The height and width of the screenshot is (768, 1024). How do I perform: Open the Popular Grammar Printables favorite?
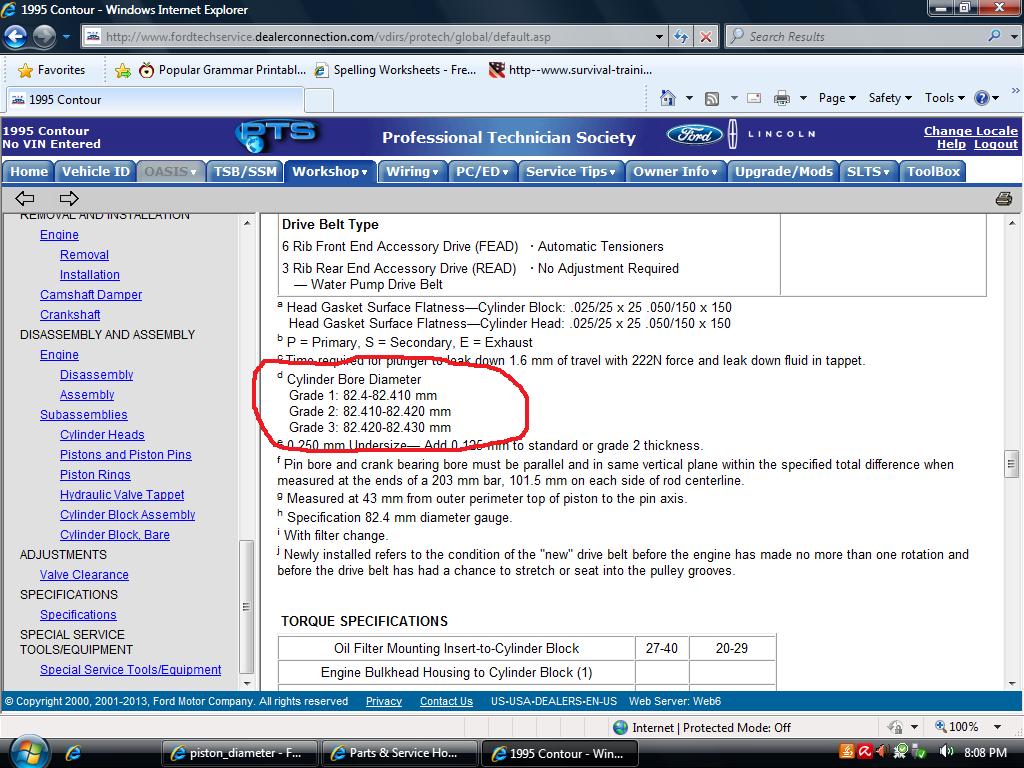point(222,70)
